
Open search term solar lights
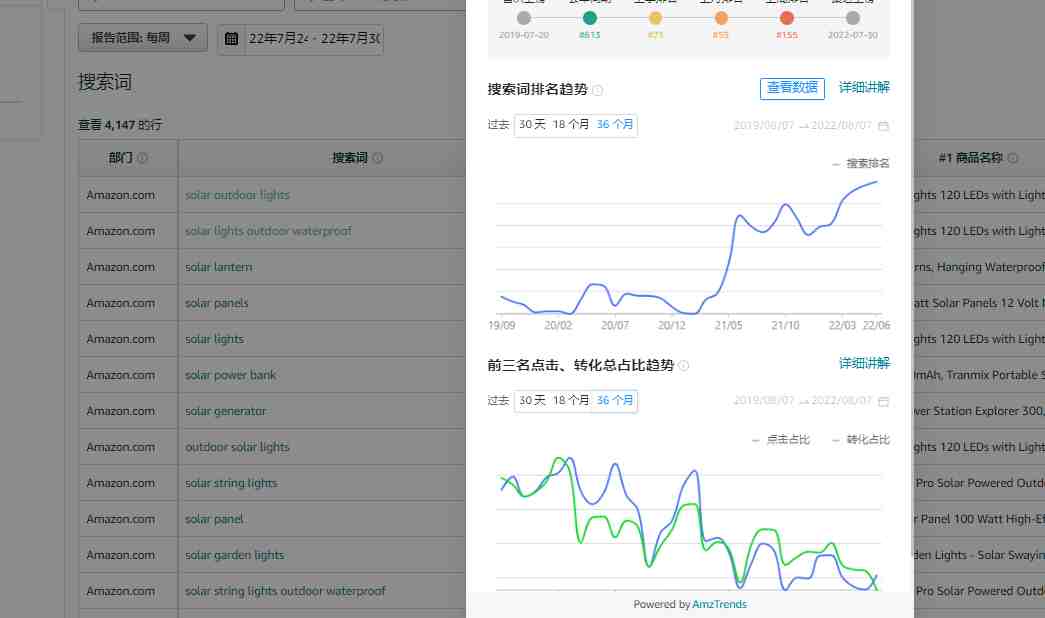point(214,339)
